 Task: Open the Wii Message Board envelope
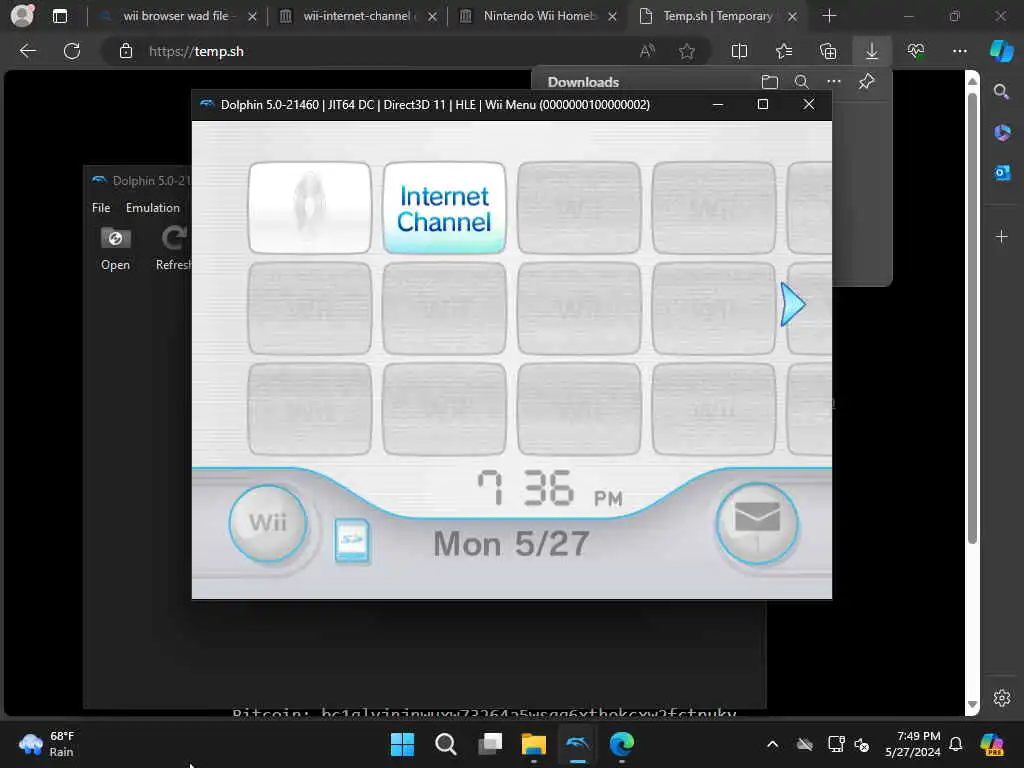coord(757,524)
